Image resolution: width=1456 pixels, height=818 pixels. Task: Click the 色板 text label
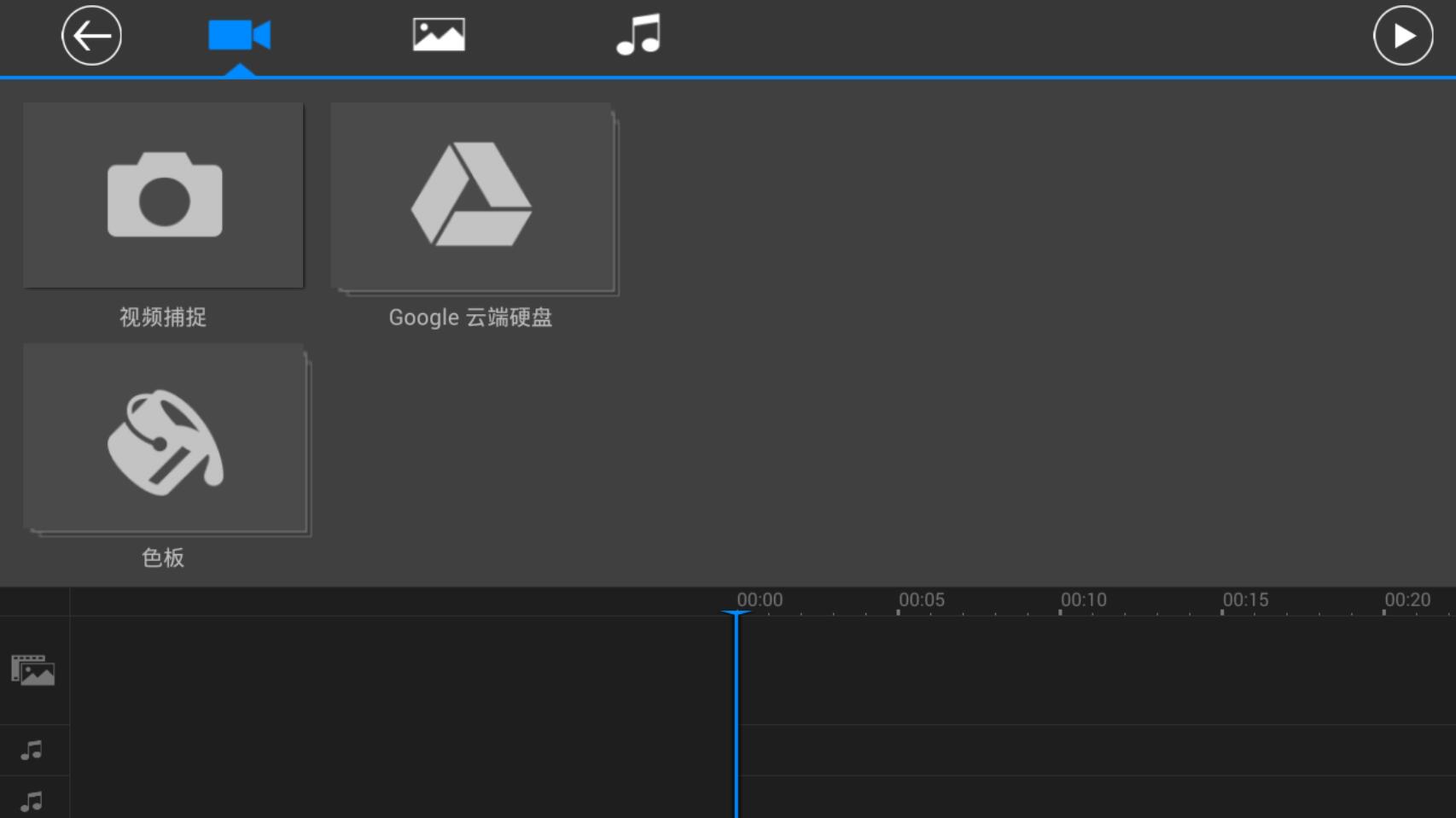[163, 558]
